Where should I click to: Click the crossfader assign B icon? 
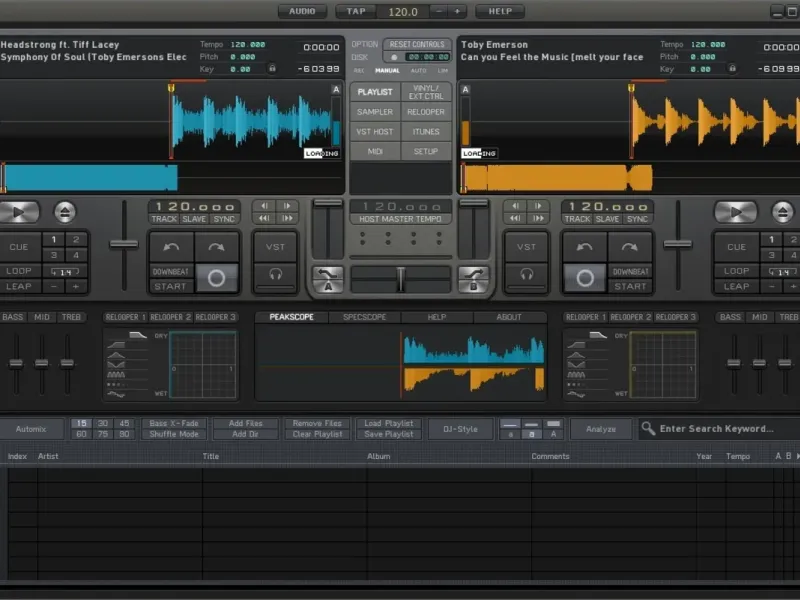473,278
